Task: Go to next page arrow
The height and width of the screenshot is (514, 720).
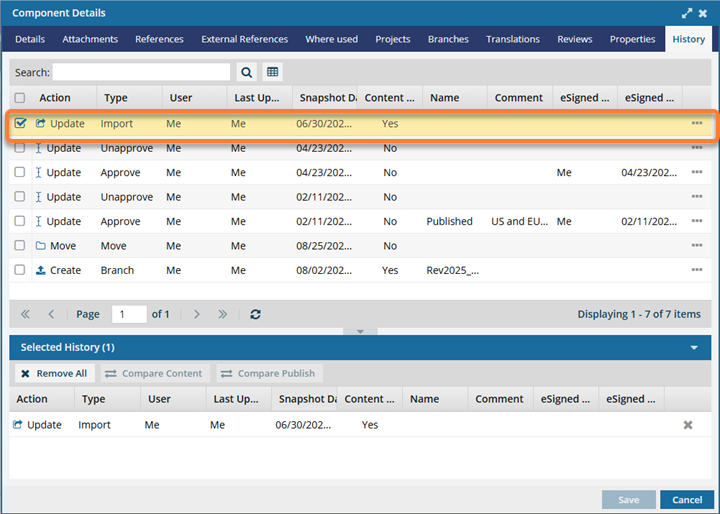Action: 197,314
